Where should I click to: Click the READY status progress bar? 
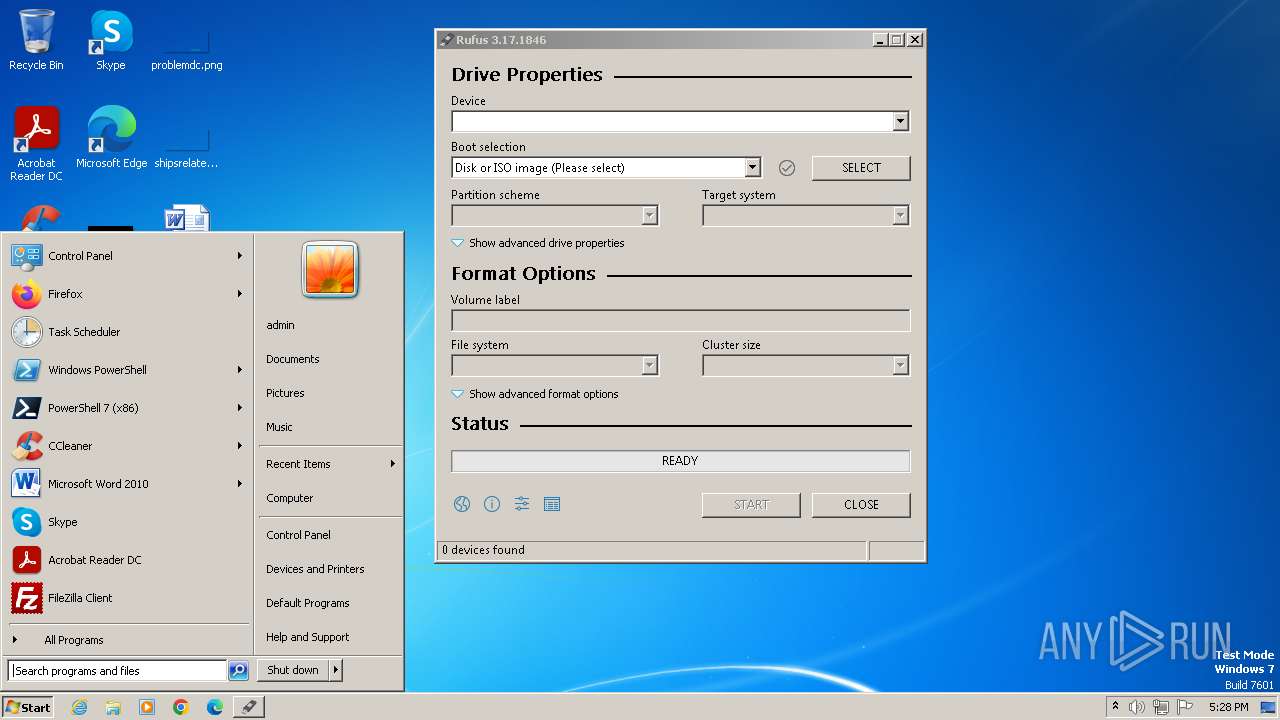point(680,461)
